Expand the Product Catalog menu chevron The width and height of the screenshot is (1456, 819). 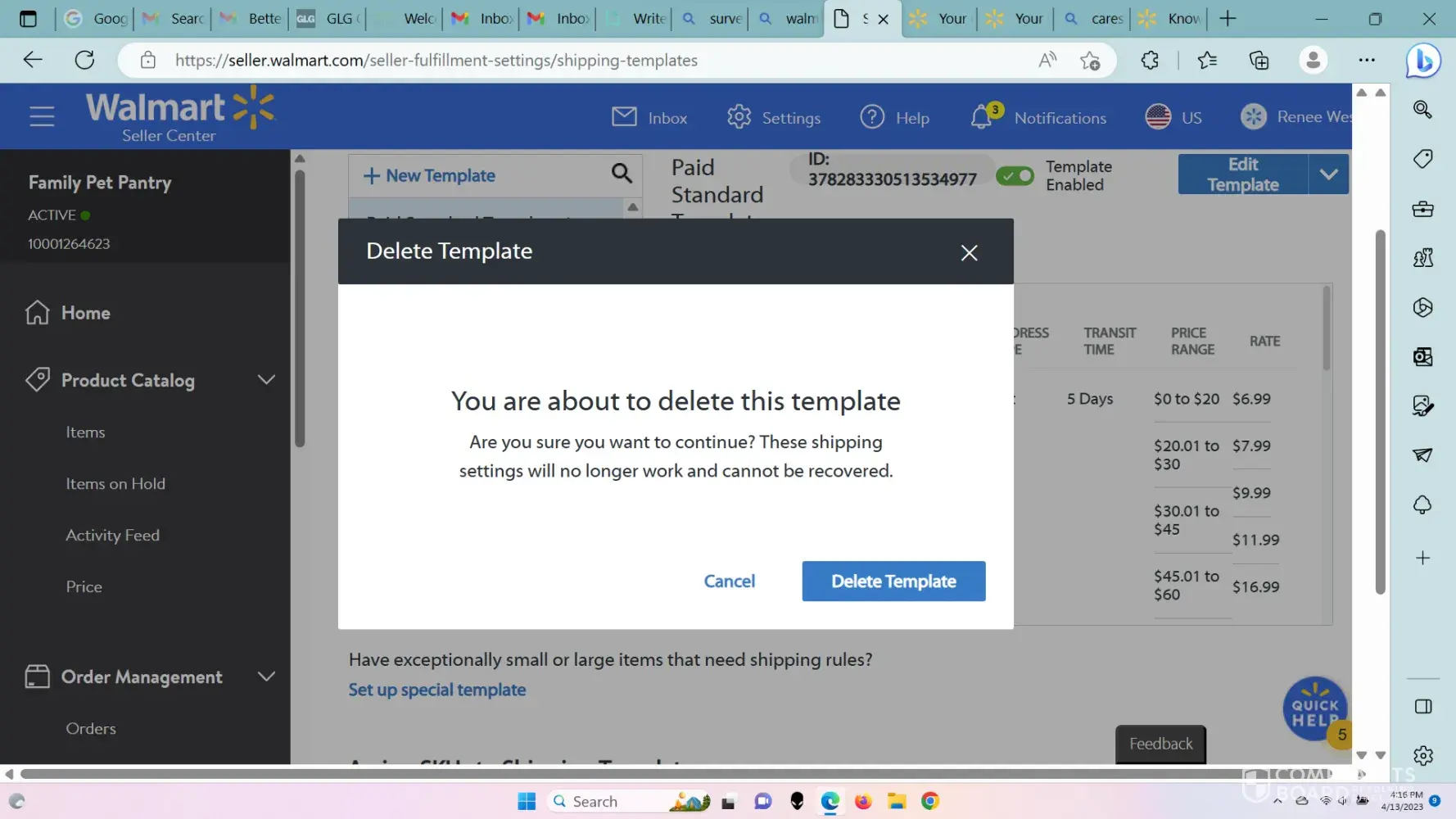click(266, 380)
